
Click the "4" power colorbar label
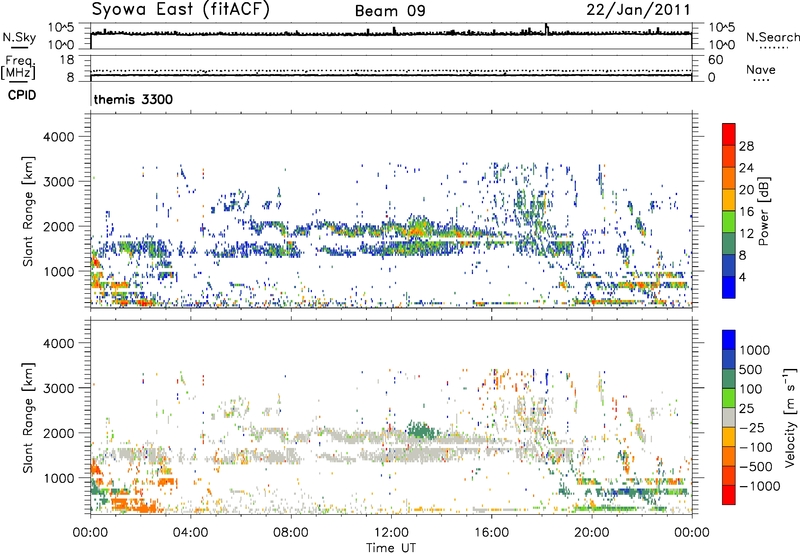pos(742,277)
